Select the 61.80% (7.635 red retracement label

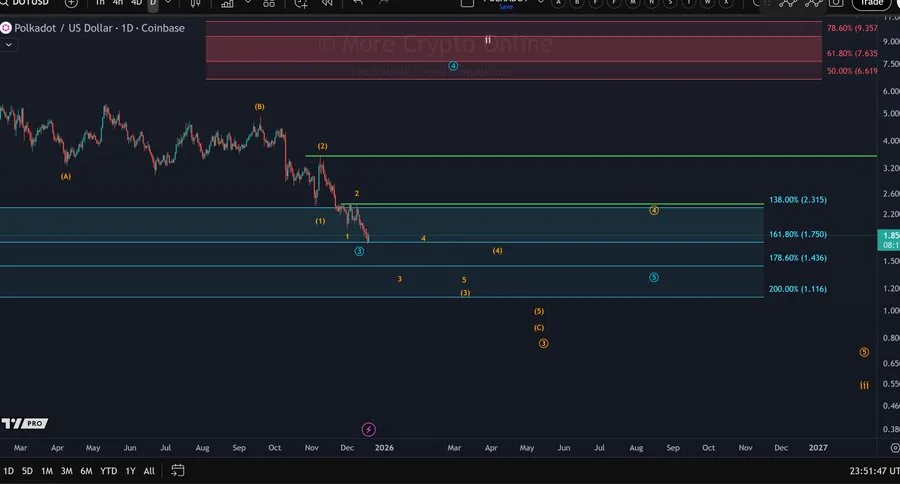click(x=852, y=53)
